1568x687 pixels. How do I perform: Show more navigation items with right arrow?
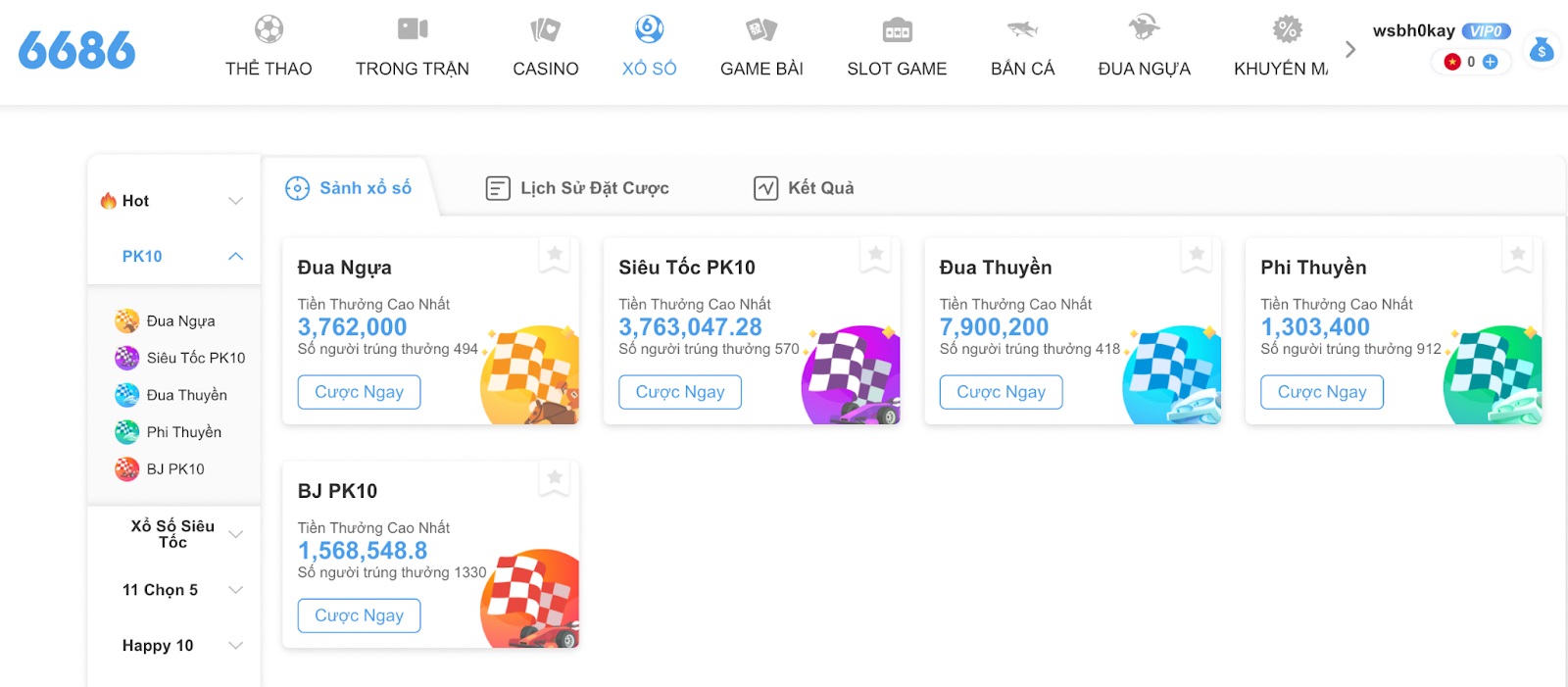[1350, 49]
